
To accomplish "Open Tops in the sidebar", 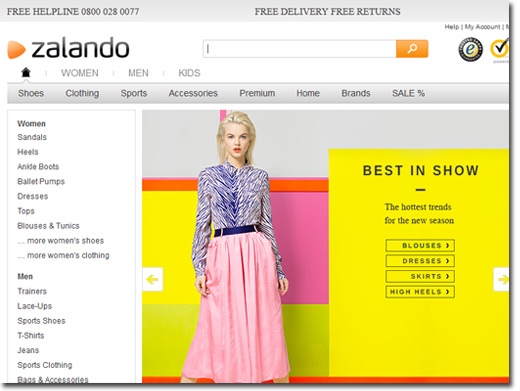I will [26, 211].
